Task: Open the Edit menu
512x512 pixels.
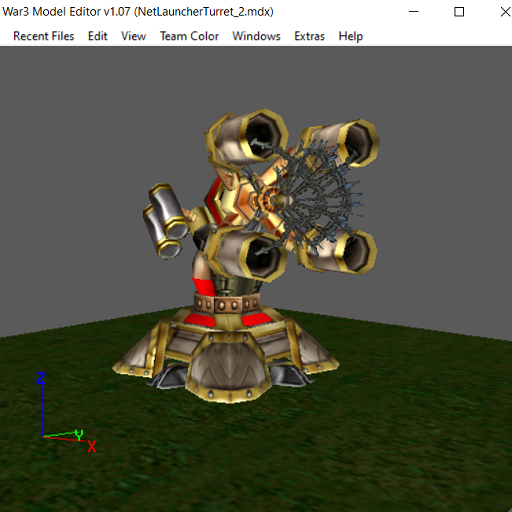Action: coord(98,36)
